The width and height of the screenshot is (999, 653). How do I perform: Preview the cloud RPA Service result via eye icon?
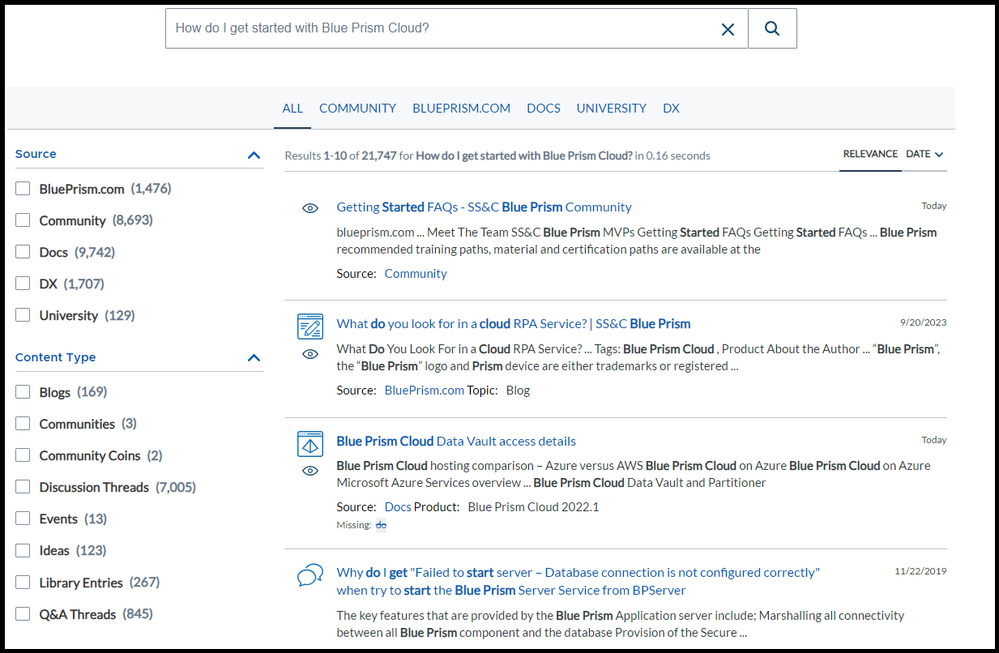310,354
